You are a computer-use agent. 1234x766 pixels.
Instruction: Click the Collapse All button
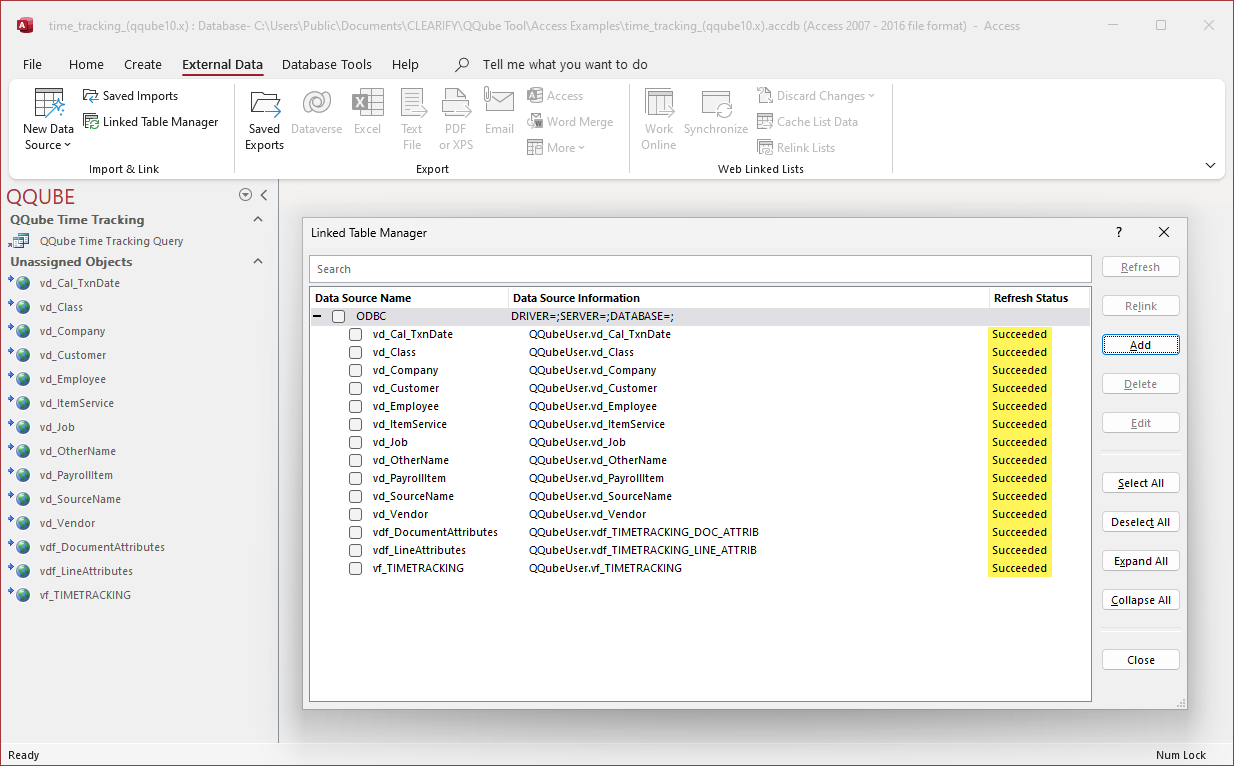click(x=1141, y=600)
